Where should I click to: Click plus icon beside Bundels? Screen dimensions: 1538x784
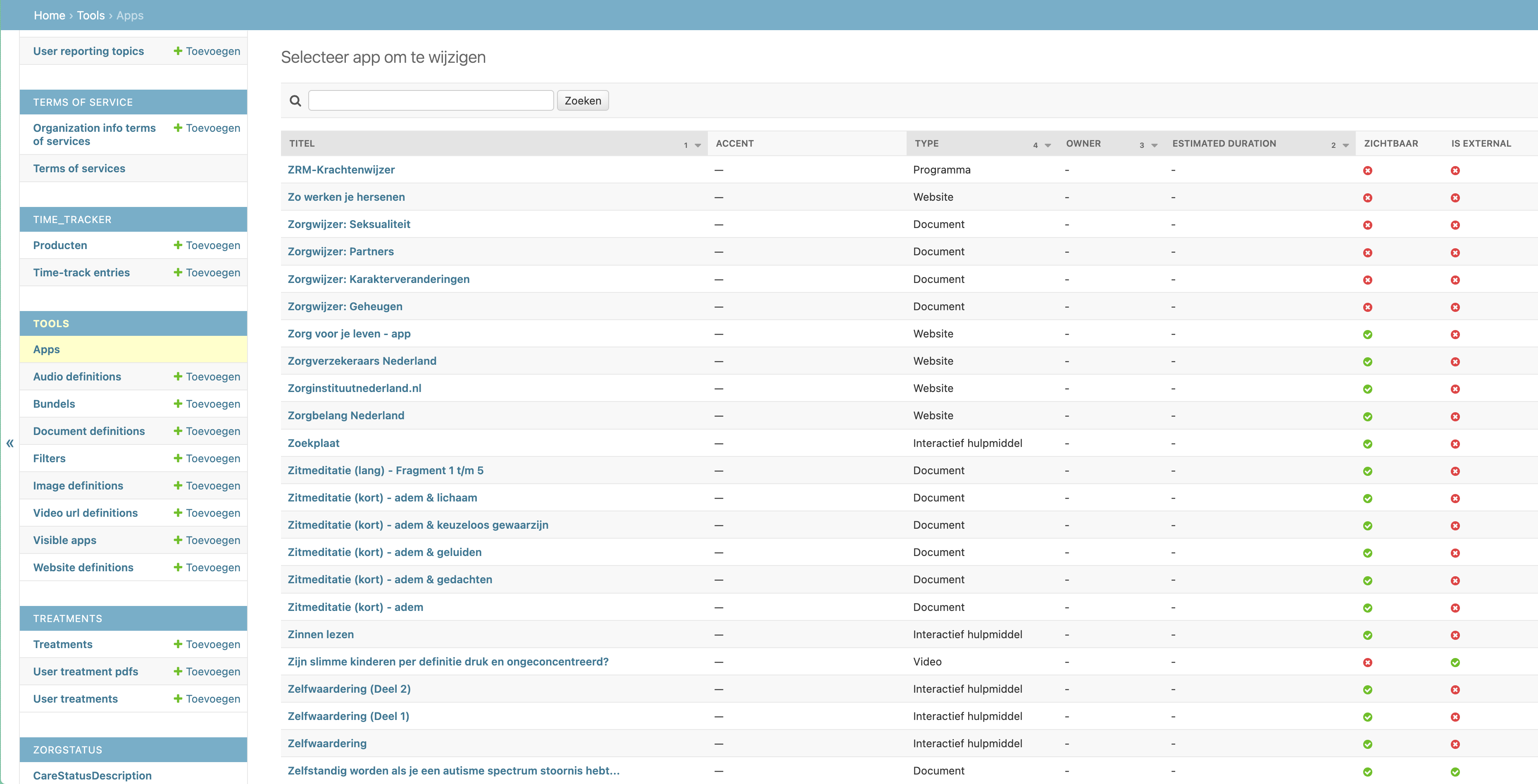point(178,403)
